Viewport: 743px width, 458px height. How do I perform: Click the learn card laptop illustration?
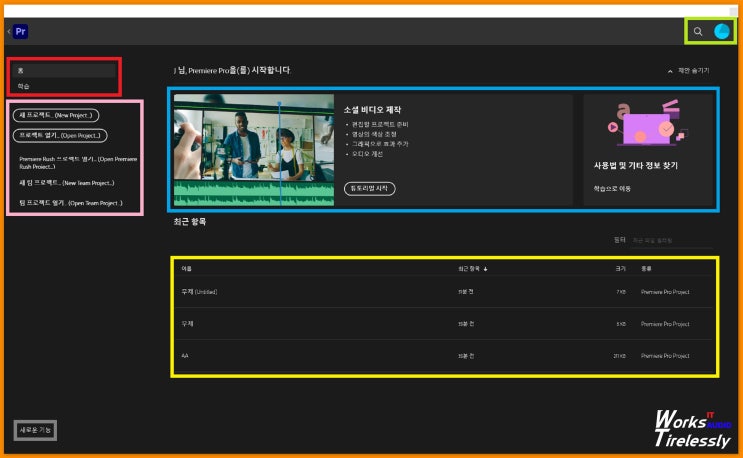(x=647, y=123)
